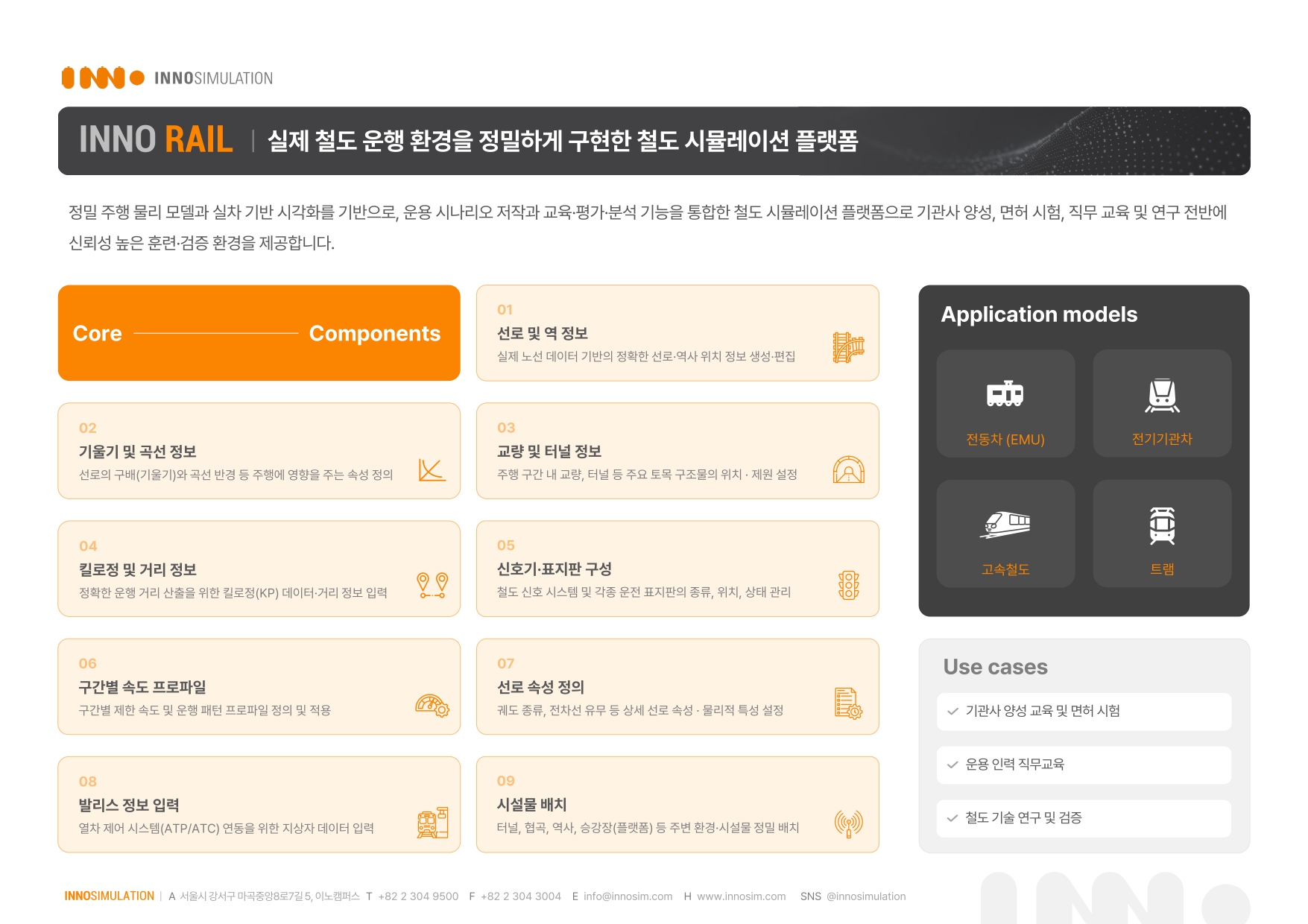Click checkmark beside 기관사 양성 교육 및 면허 시험
Viewport: 1308px width, 924px height.
click(952, 712)
